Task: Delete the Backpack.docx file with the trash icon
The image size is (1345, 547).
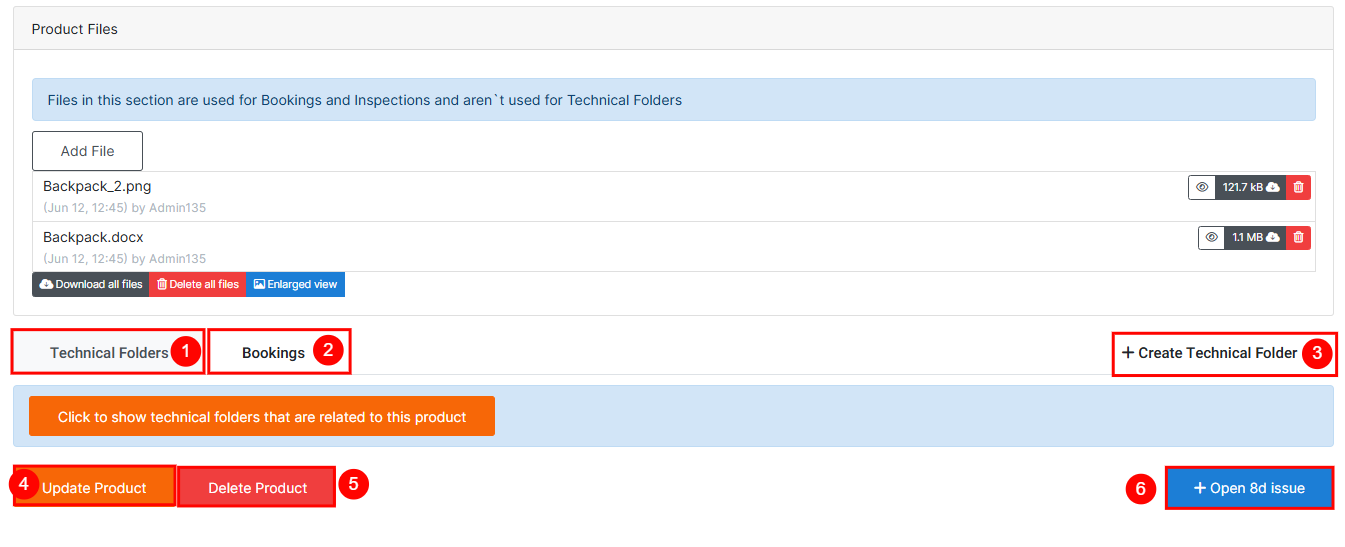Action: tap(1298, 237)
